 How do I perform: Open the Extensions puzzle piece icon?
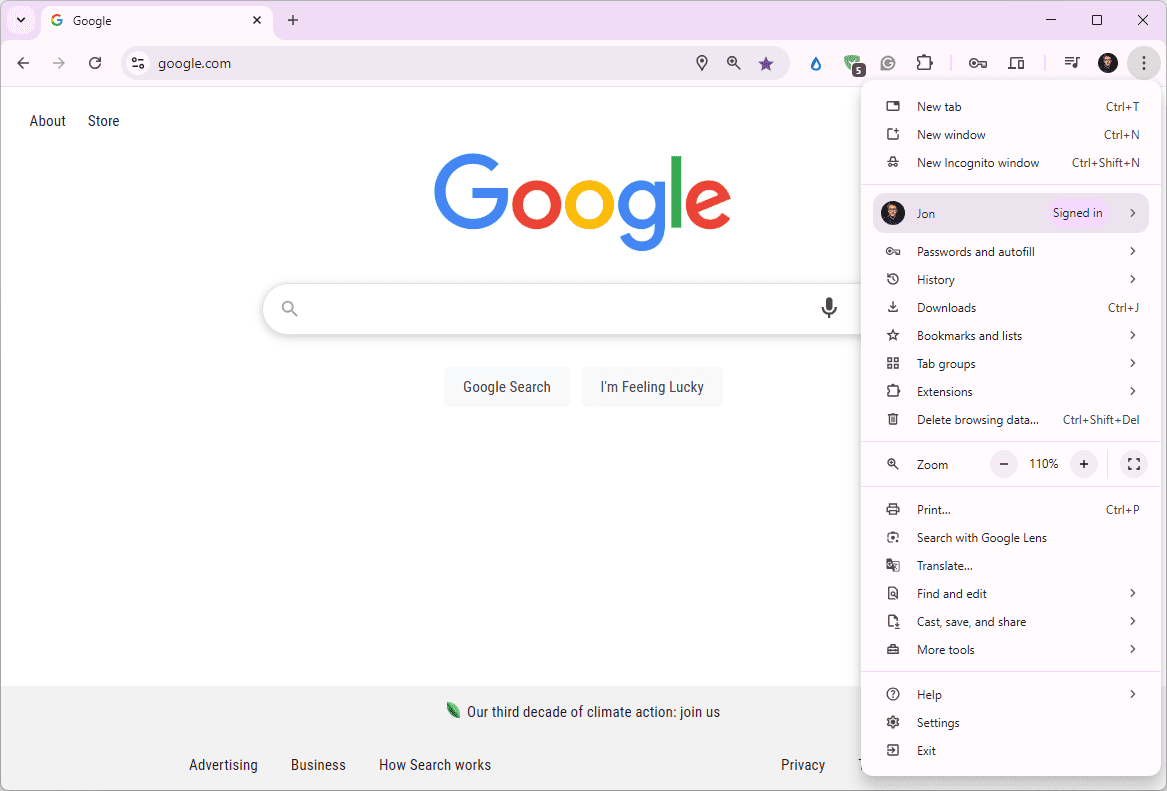925,63
